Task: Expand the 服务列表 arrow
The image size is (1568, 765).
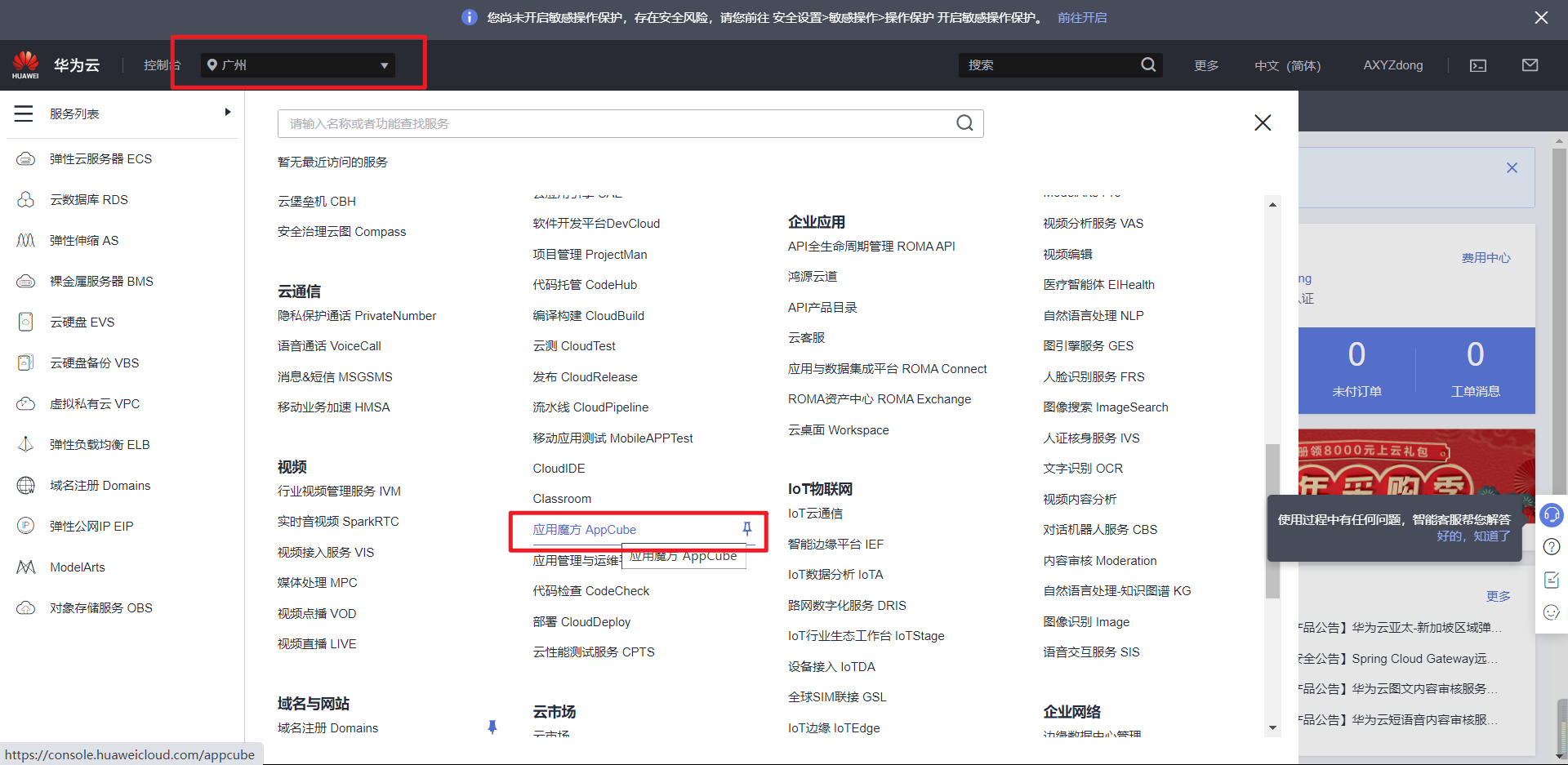Action: 228,113
